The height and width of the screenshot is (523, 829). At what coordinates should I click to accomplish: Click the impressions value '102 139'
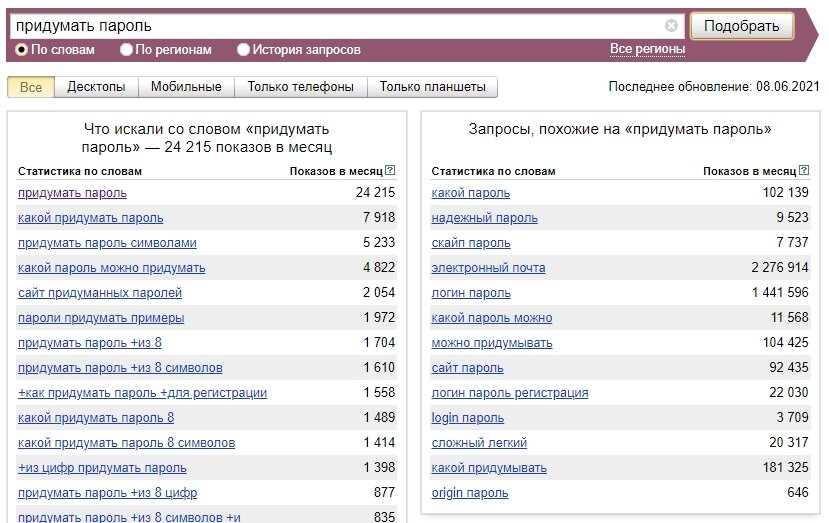click(786, 192)
